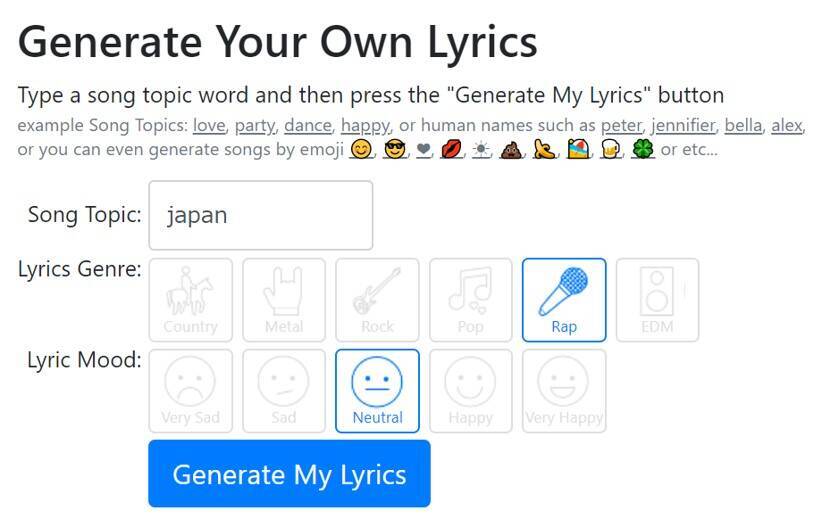Set lyric mood to Very Happy
822x519 pixels.
coord(564,390)
